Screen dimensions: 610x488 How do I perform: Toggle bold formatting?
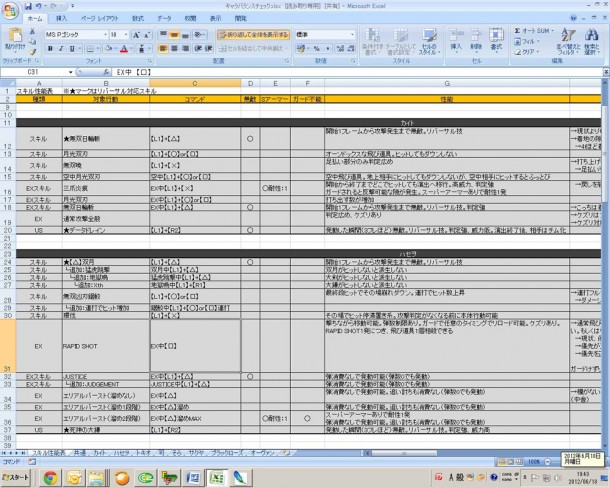point(50,49)
